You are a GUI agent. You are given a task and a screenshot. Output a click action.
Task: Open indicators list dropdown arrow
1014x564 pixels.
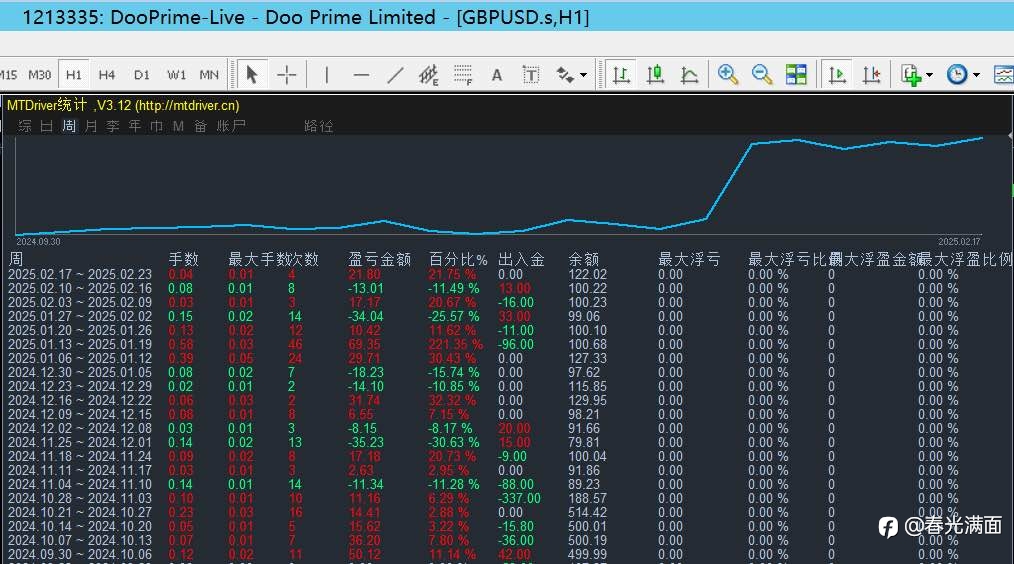point(929,75)
